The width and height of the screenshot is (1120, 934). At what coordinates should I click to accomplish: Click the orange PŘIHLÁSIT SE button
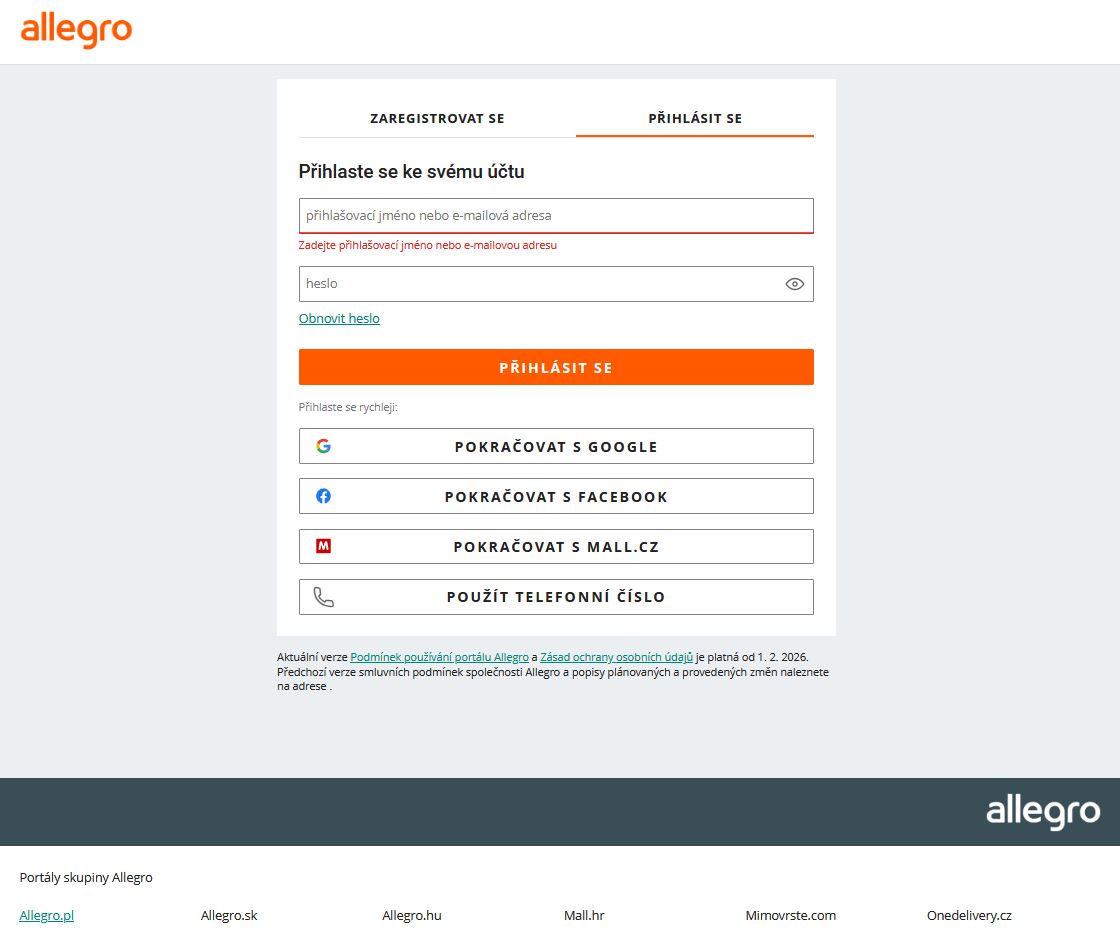click(x=556, y=366)
